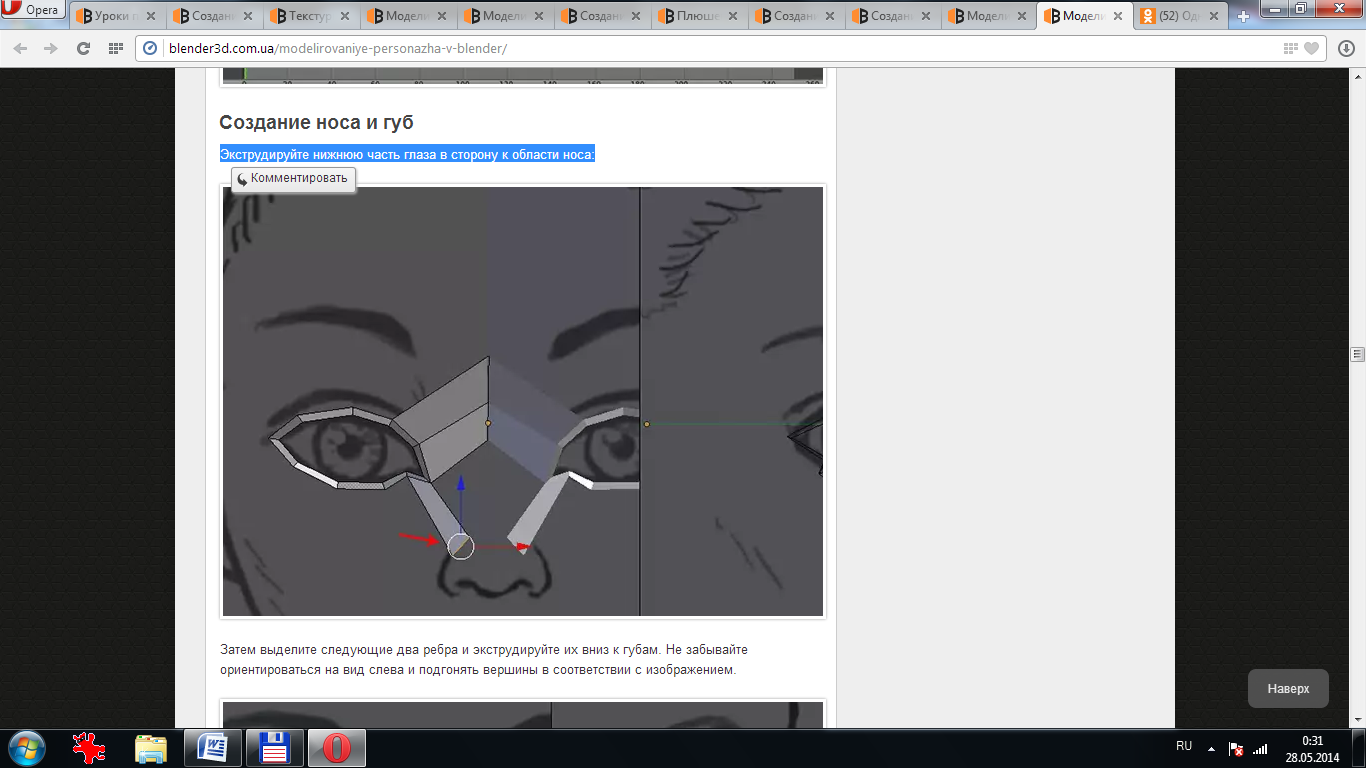Open the red splat app in taskbar

click(90, 748)
